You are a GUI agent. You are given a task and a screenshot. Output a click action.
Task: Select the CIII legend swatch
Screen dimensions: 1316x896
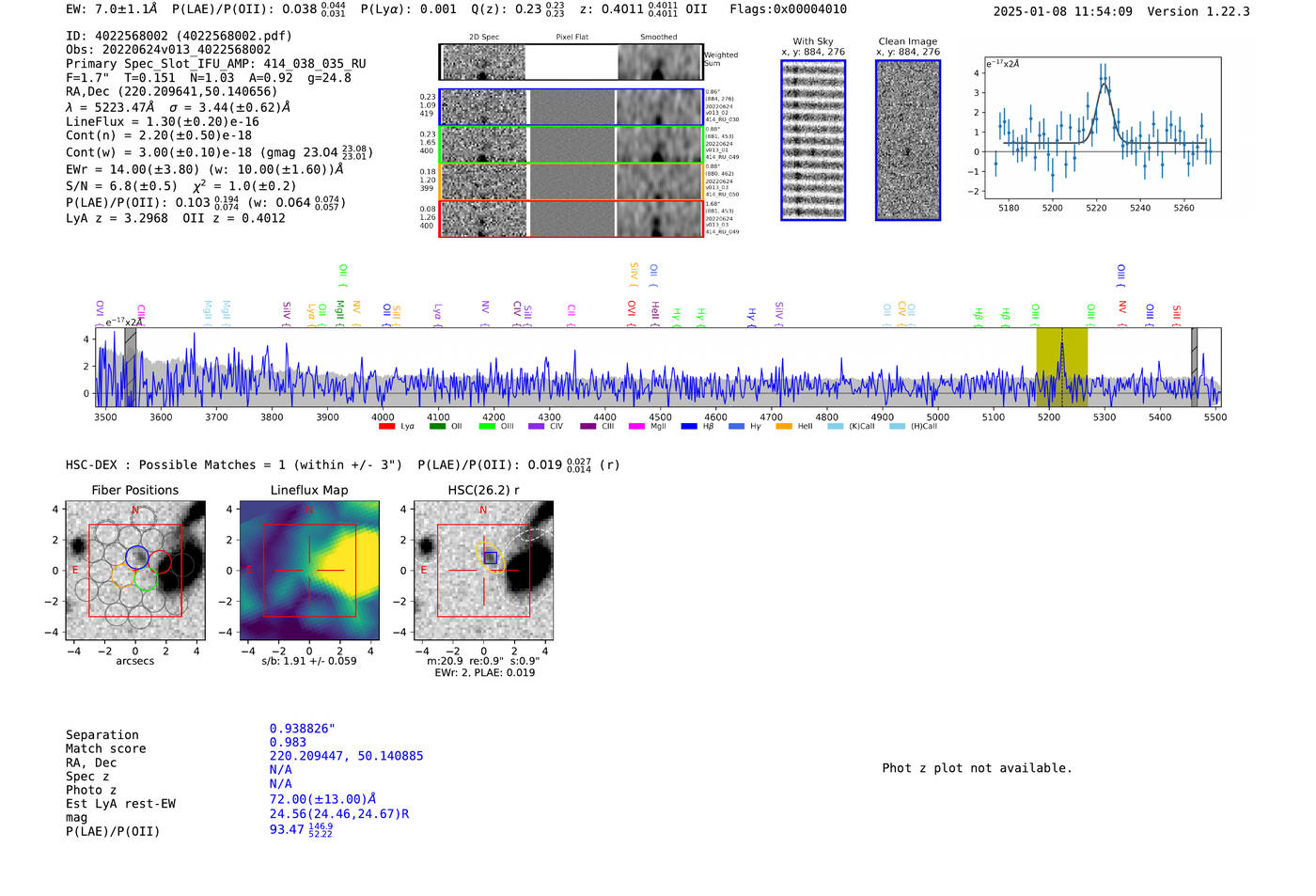[587, 427]
